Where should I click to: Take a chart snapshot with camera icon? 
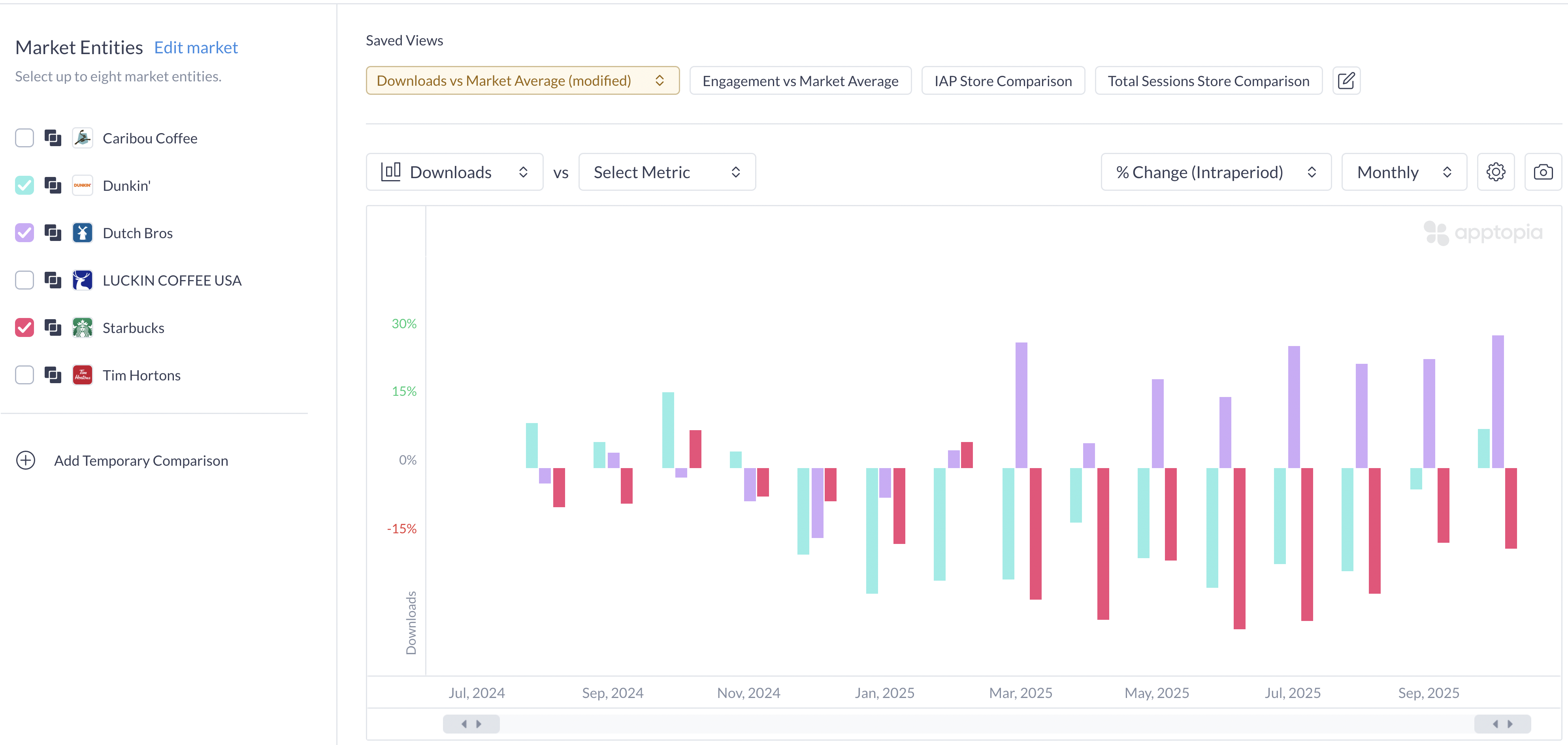pyautogui.click(x=1542, y=172)
